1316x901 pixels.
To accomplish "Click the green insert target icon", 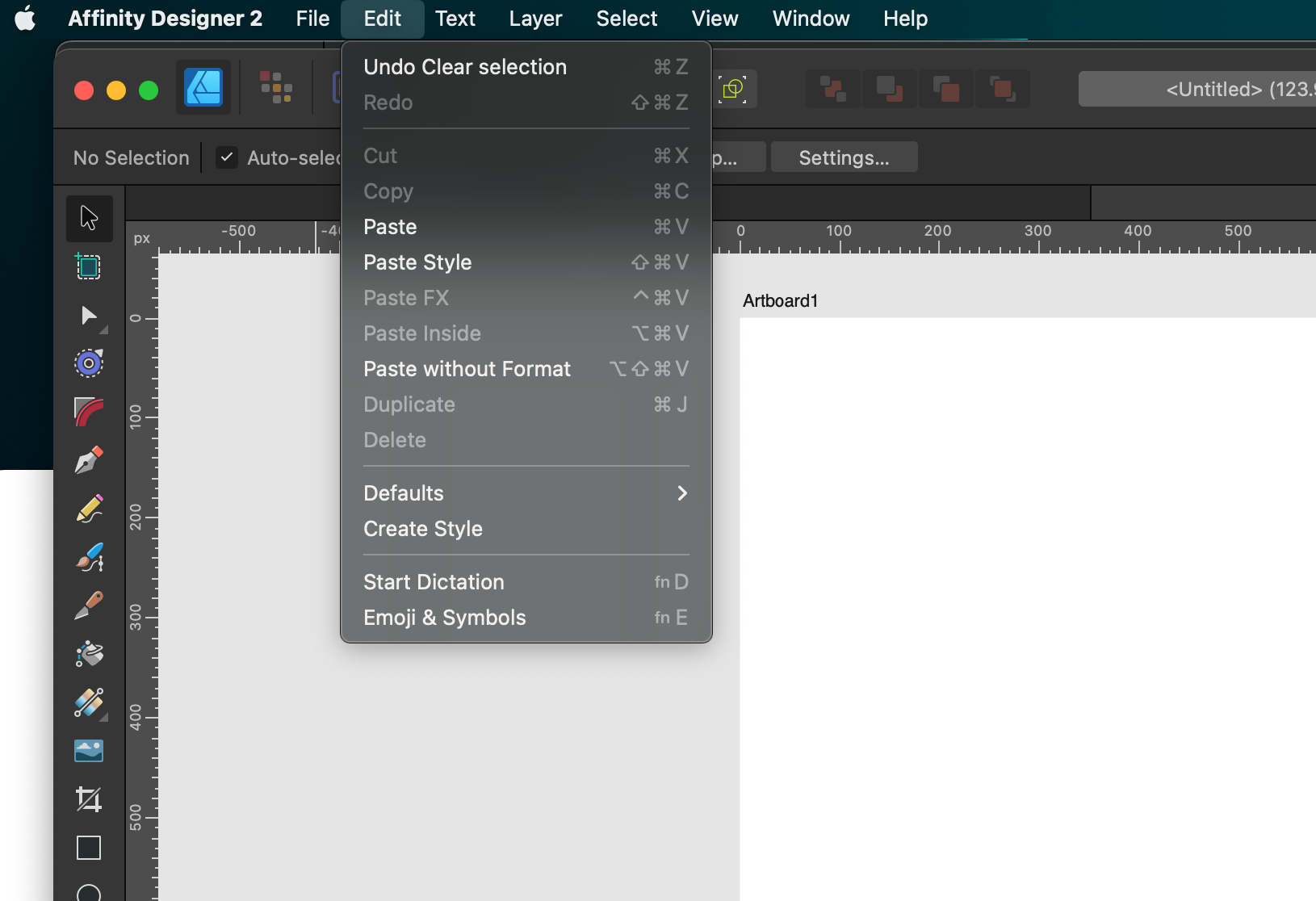I will pyautogui.click(x=733, y=89).
